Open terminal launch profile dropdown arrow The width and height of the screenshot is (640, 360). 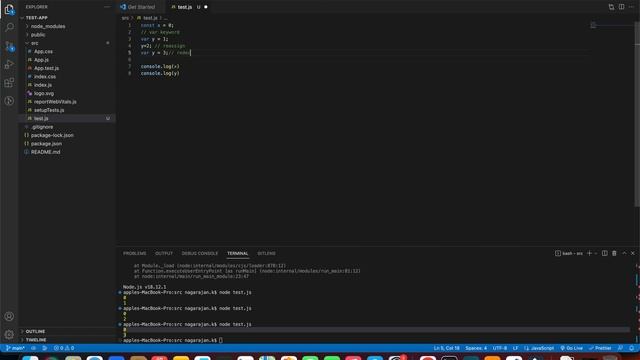(x=596, y=253)
